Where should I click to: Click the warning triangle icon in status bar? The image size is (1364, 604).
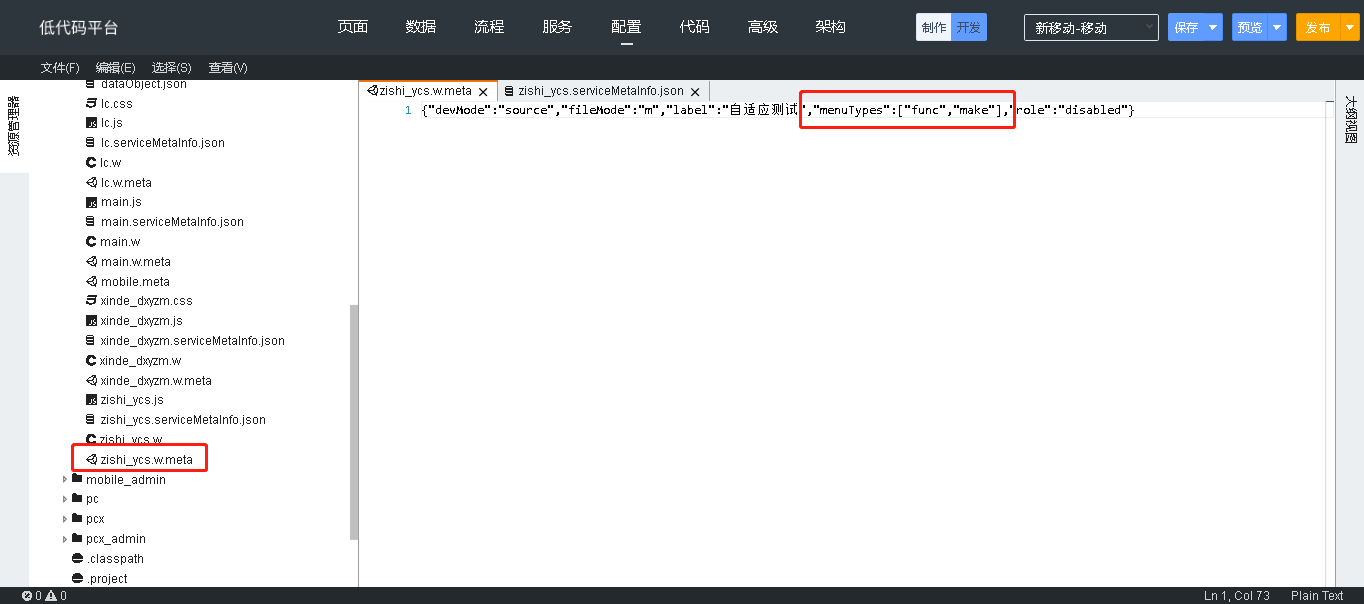click(x=50, y=596)
